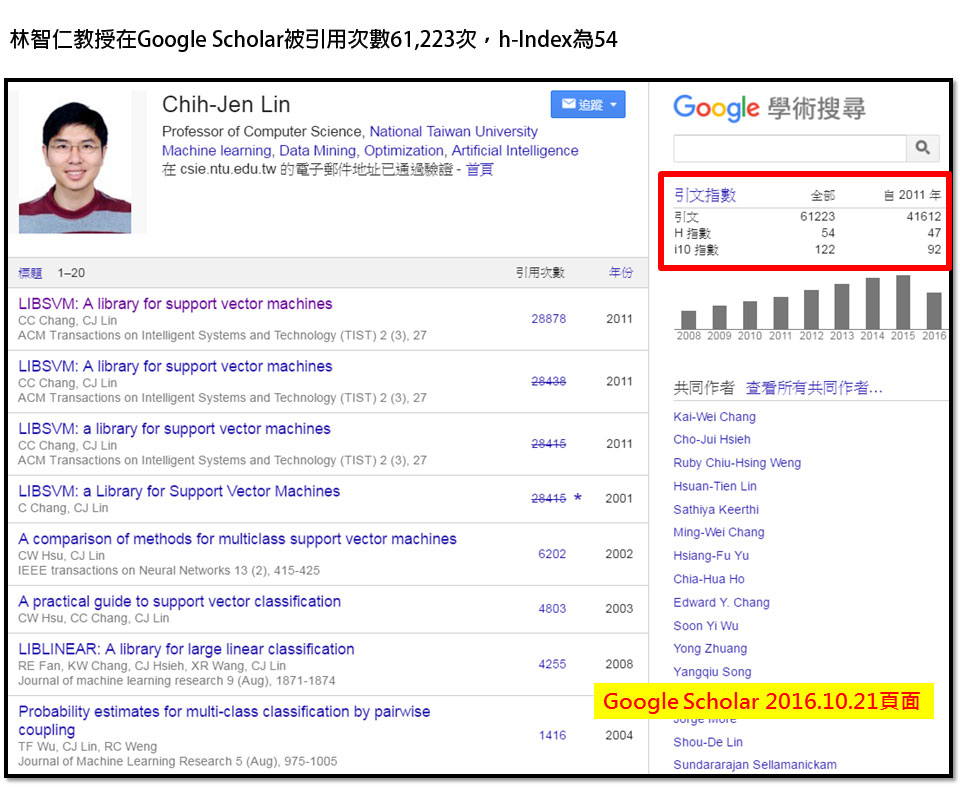Click the total citations value 61223
960x794 pixels.
click(x=817, y=216)
